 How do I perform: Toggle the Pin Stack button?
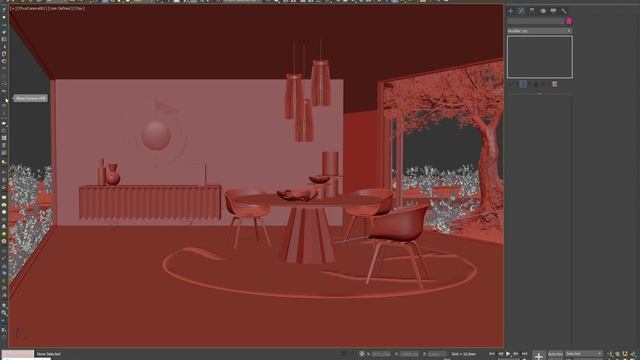tap(511, 84)
